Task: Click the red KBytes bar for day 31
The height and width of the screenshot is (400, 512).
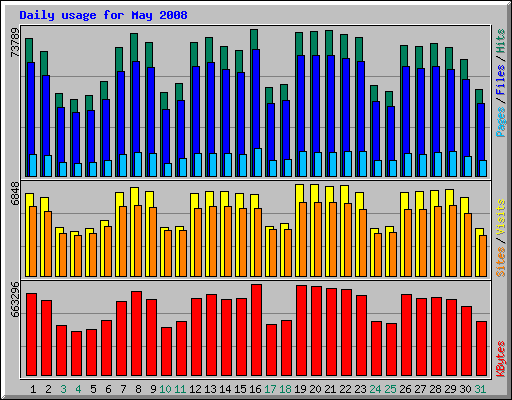Action: point(481,349)
